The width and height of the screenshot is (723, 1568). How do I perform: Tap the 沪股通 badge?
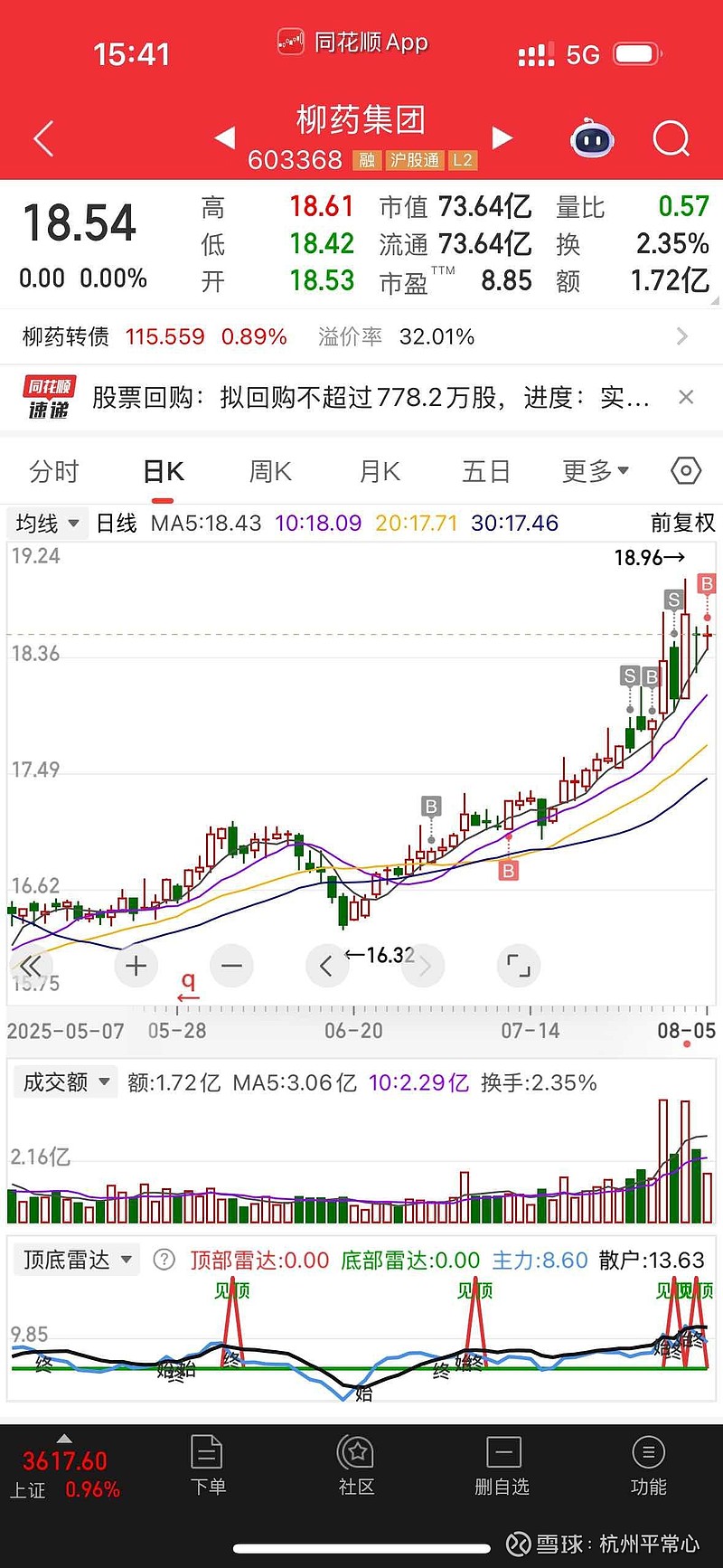click(x=415, y=160)
